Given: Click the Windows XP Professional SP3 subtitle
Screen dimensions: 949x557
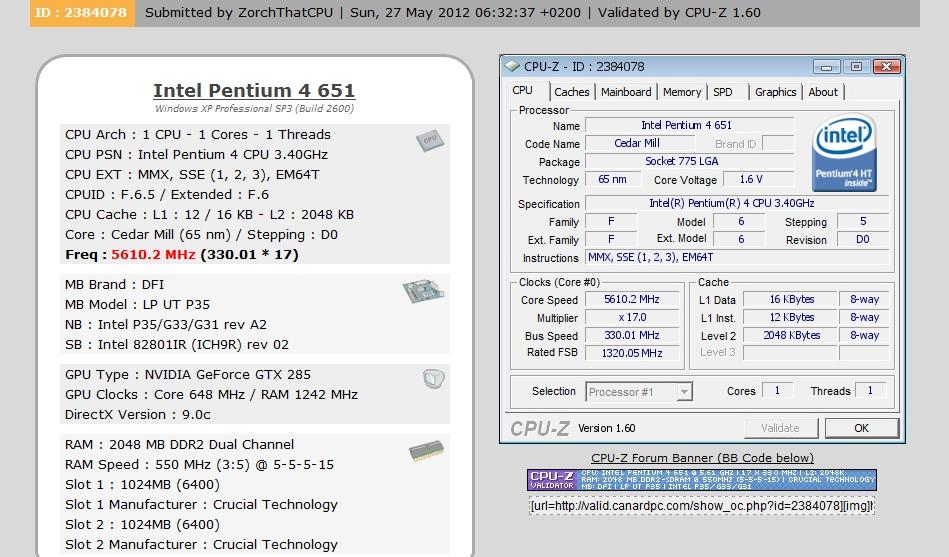Looking at the screenshot, I should 254,108.
